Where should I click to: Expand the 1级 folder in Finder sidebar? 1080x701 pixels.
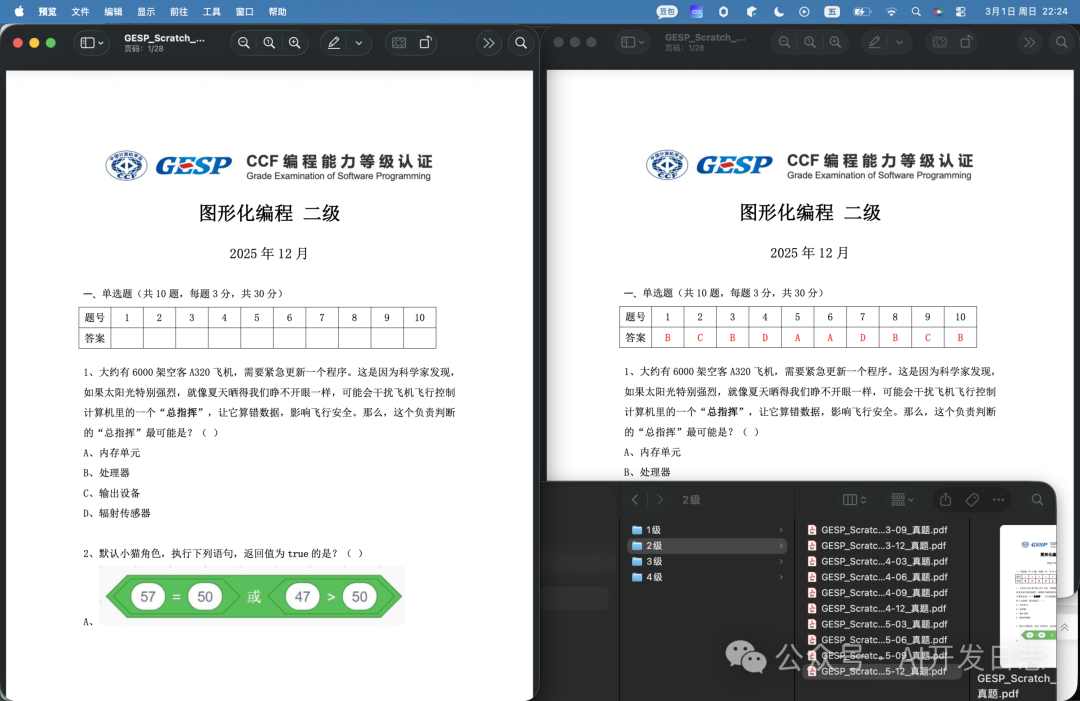781,530
